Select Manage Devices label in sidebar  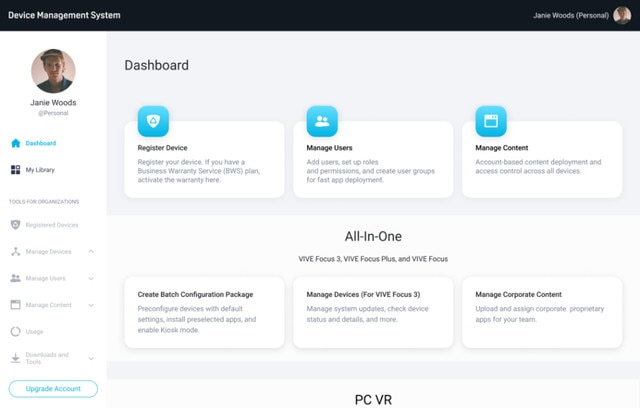coord(49,252)
